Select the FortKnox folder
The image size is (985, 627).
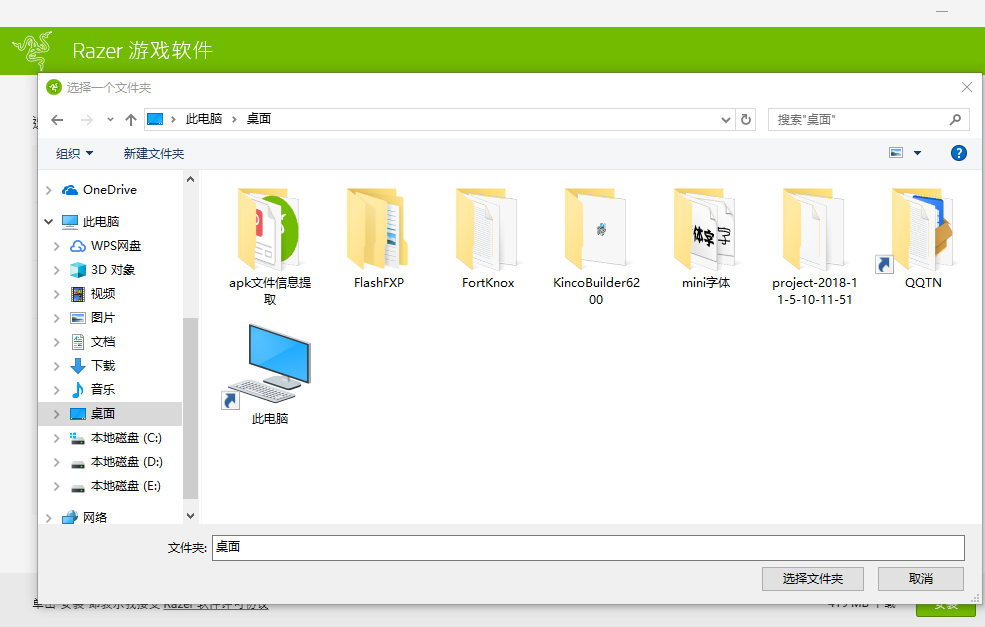coord(487,239)
